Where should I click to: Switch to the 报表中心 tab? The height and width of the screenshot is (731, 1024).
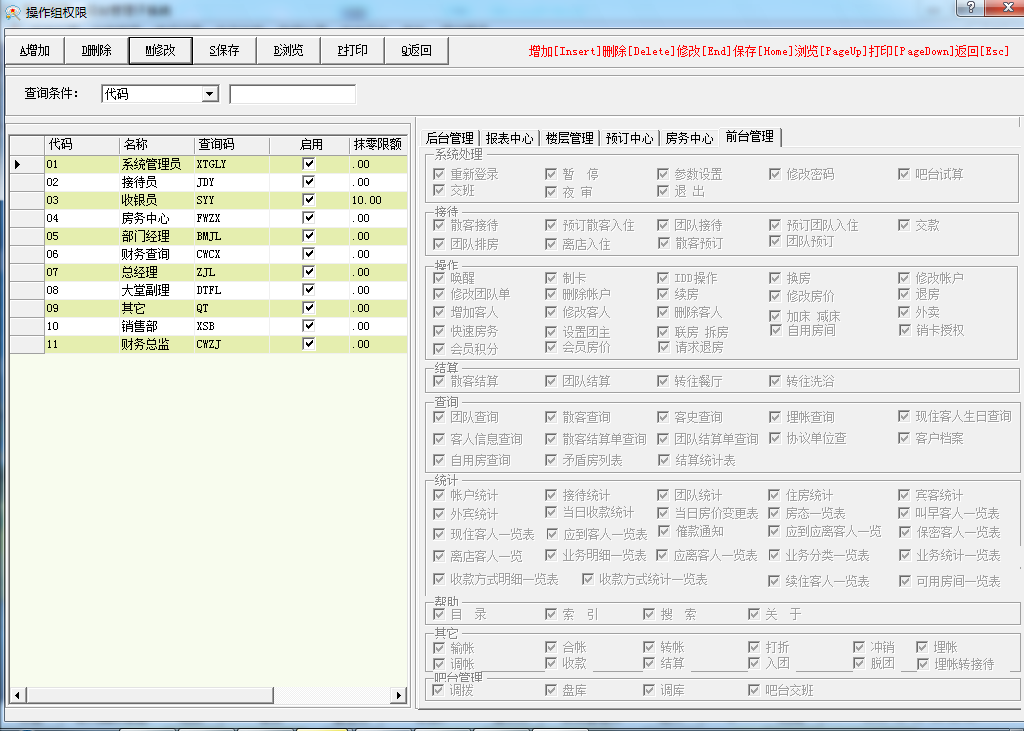click(509, 138)
